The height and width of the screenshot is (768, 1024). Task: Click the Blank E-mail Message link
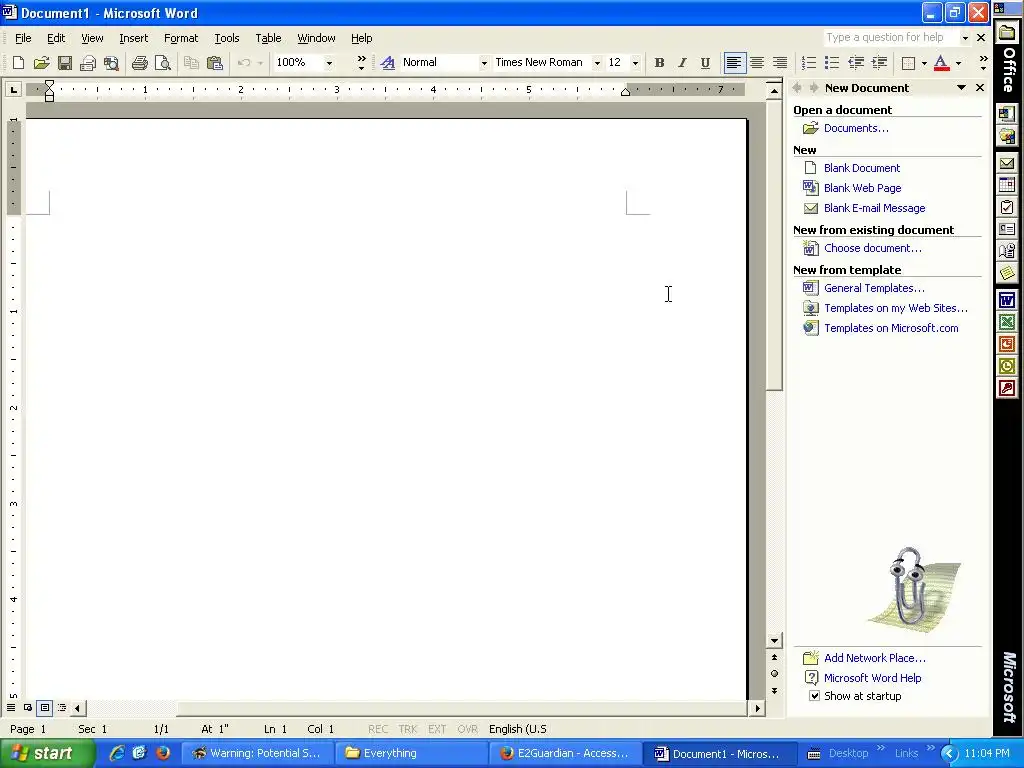coord(874,208)
